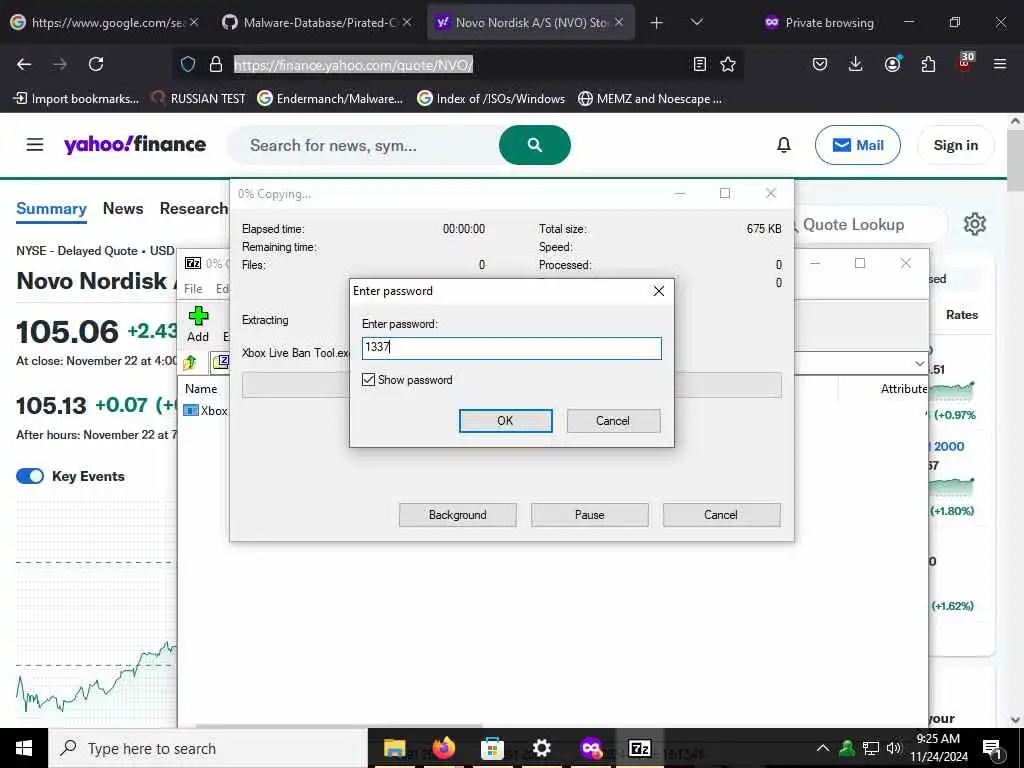Click Cancel in the copying dialog

(x=721, y=515)
